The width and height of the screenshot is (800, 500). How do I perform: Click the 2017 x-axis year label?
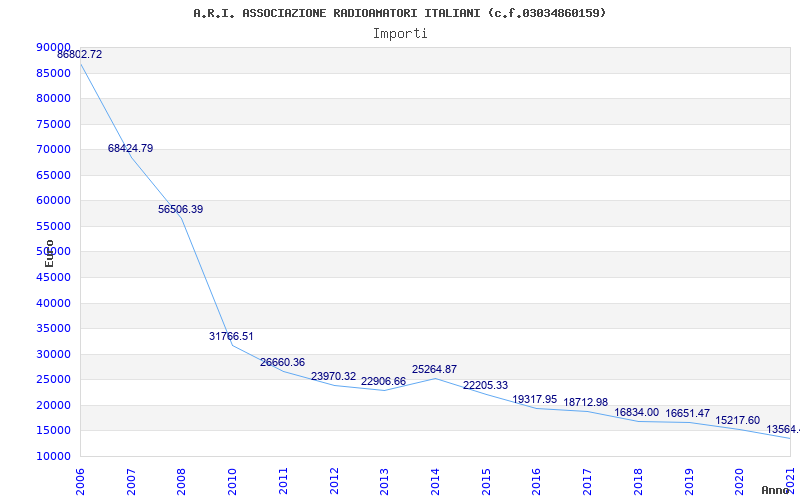pyautogui.click(x=587, y=481)
